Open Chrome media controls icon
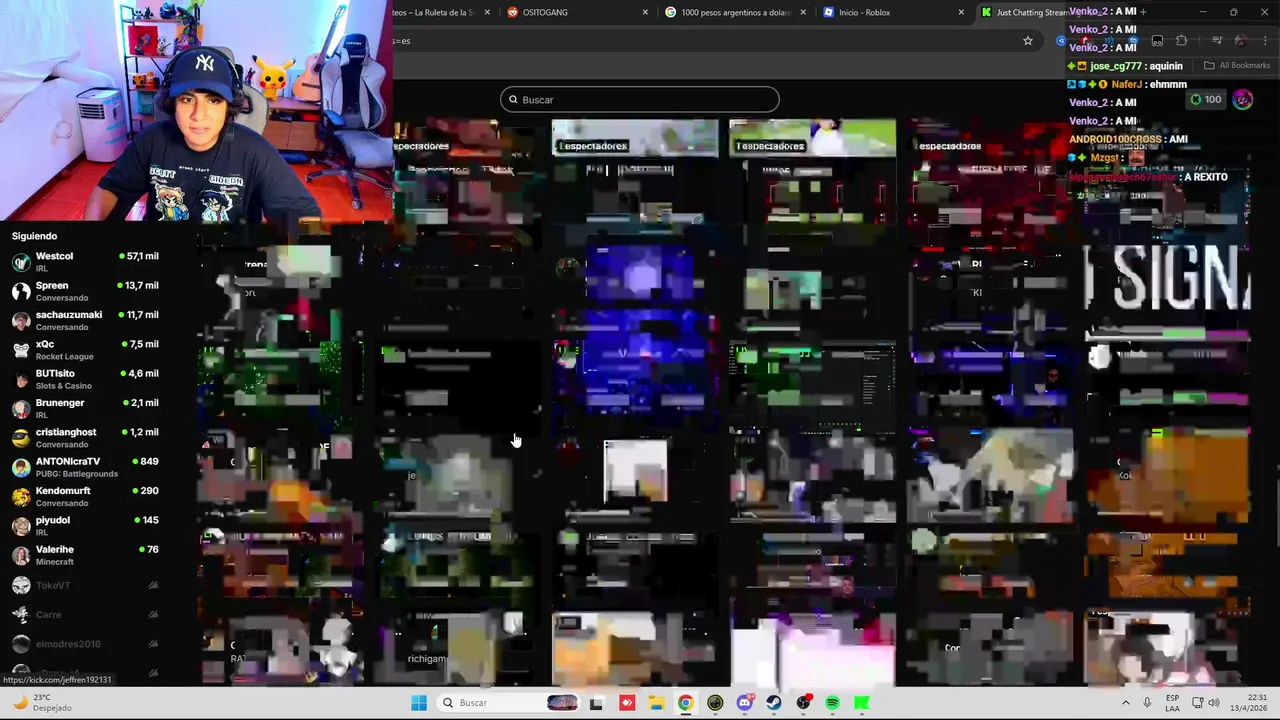Viewport: 1280px width, 720px height. pyautogui.click(x=1217, y=41)
